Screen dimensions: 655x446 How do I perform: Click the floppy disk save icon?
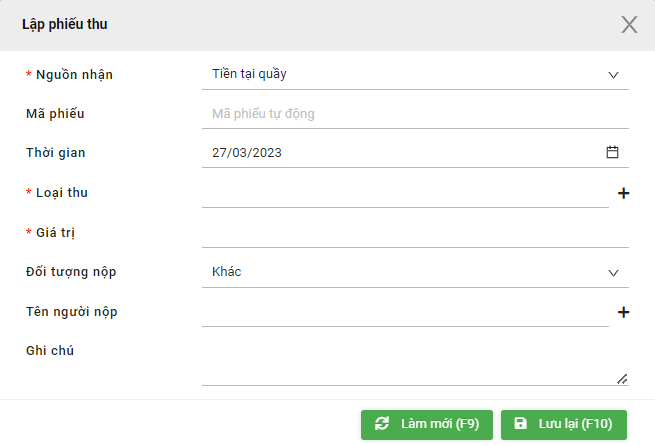coord(520,423)
